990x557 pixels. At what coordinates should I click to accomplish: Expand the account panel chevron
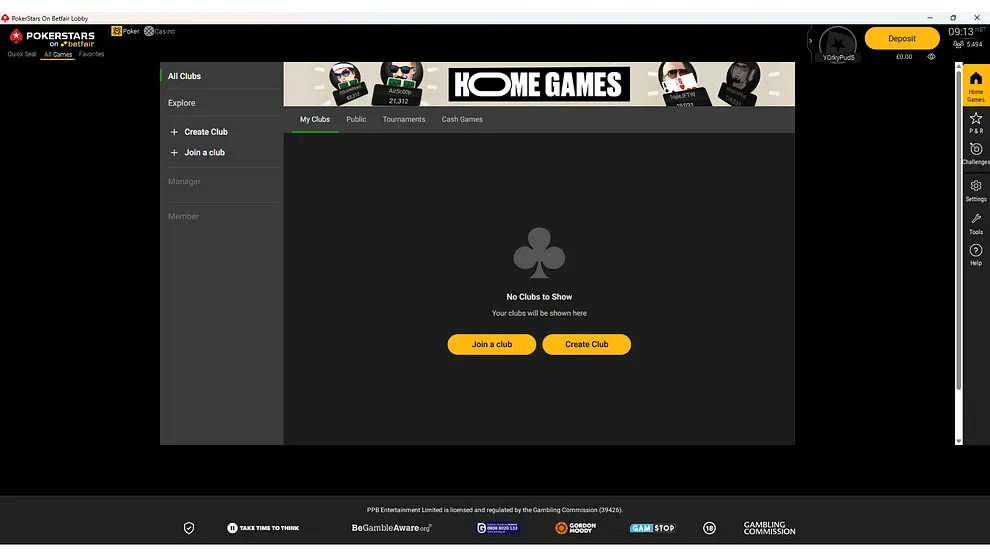[811, 41]
